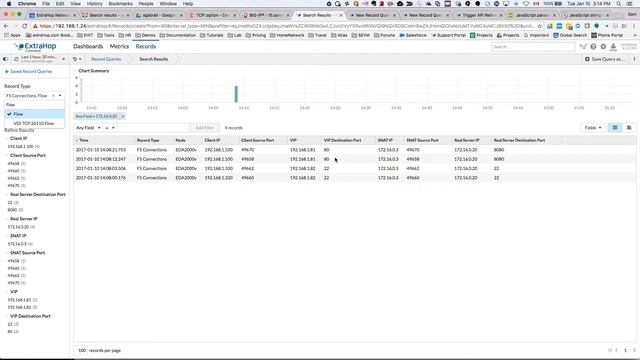
Task: Open Spotlight search in menu bar
Action: click(619, 4)
